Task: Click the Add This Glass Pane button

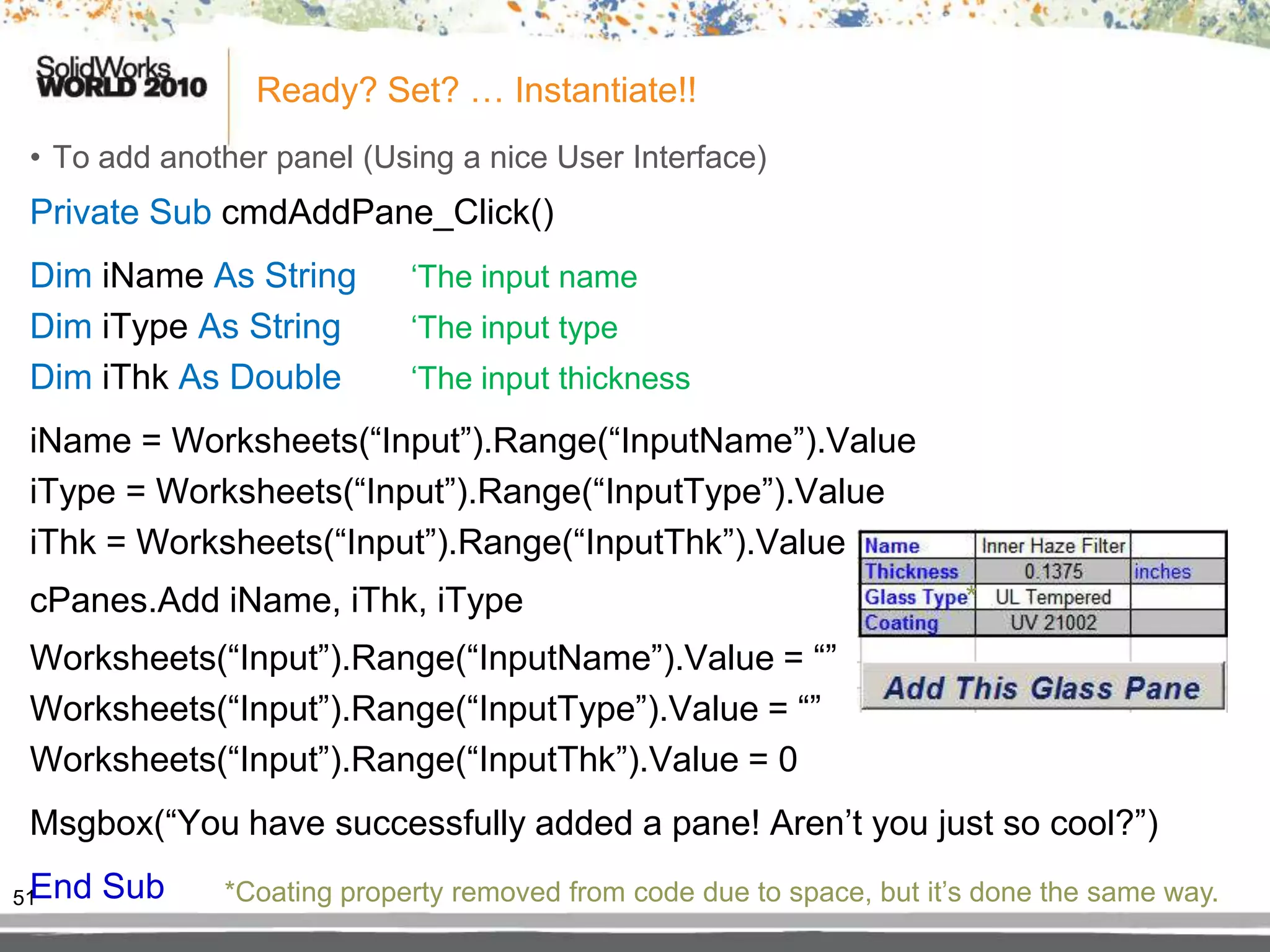Action: point(1042,687)
